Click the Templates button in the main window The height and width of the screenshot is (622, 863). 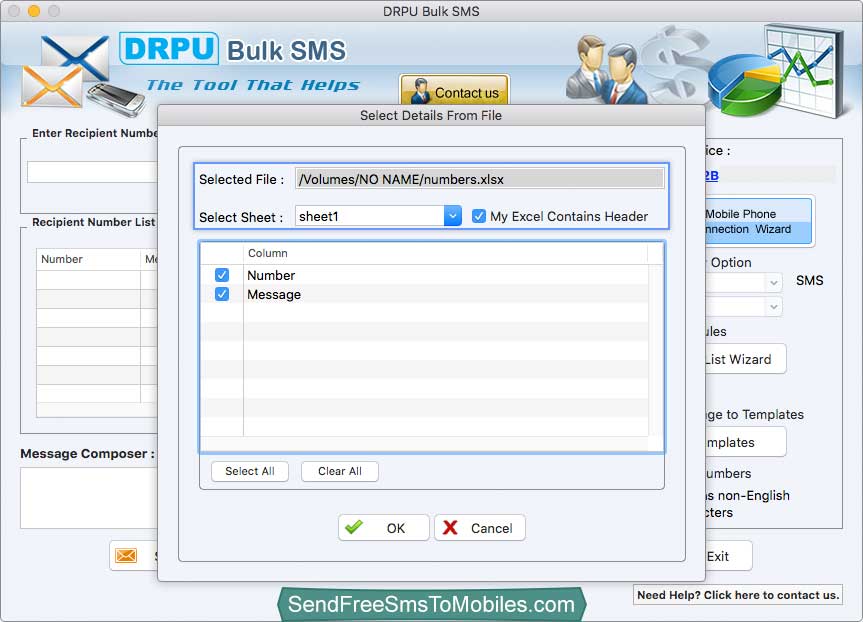click(x=745, y=442)
